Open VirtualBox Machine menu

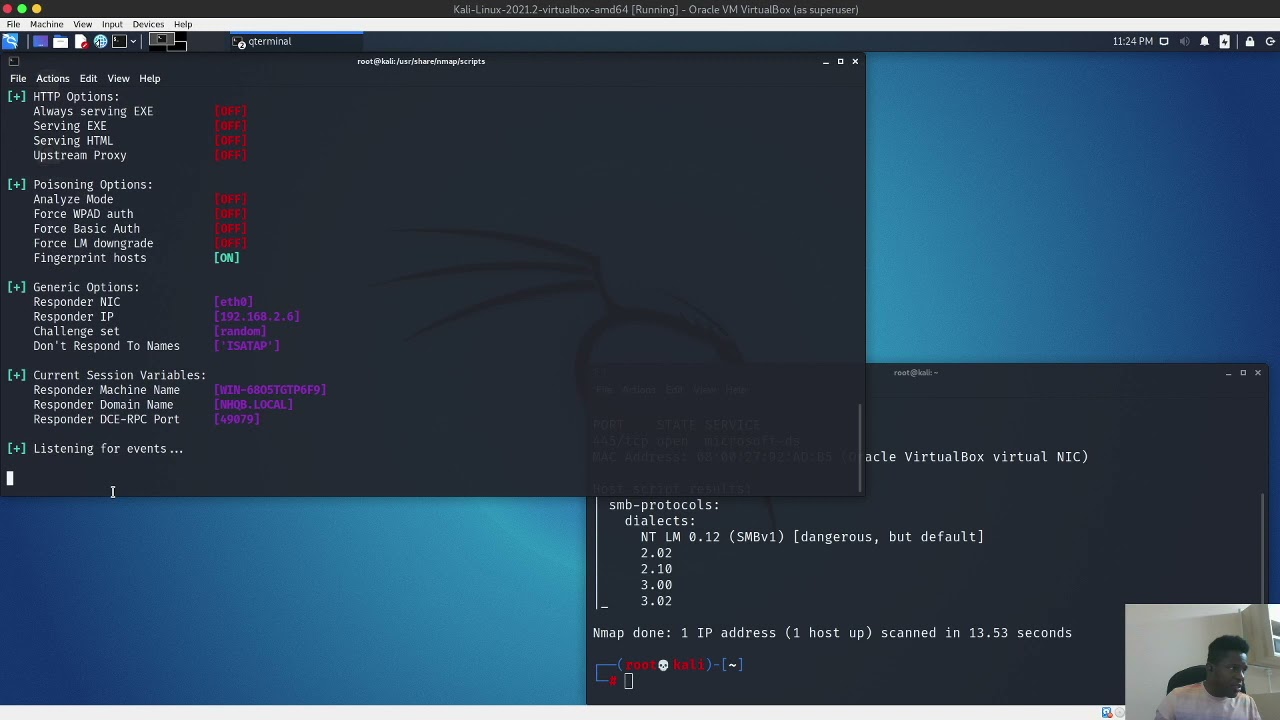[x=46, y=24]
